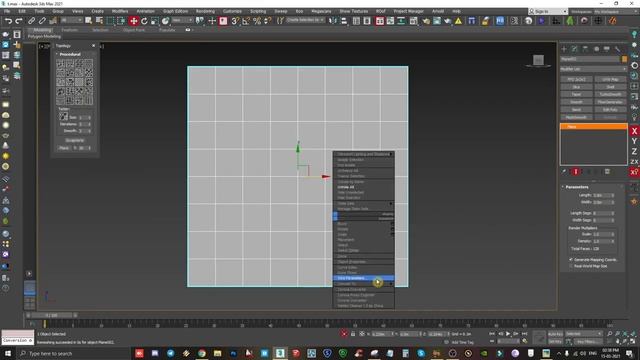Screen dimensions: 640x360
Task: Click the Length value field in Parameters
Action: click(x=601, y=195)
